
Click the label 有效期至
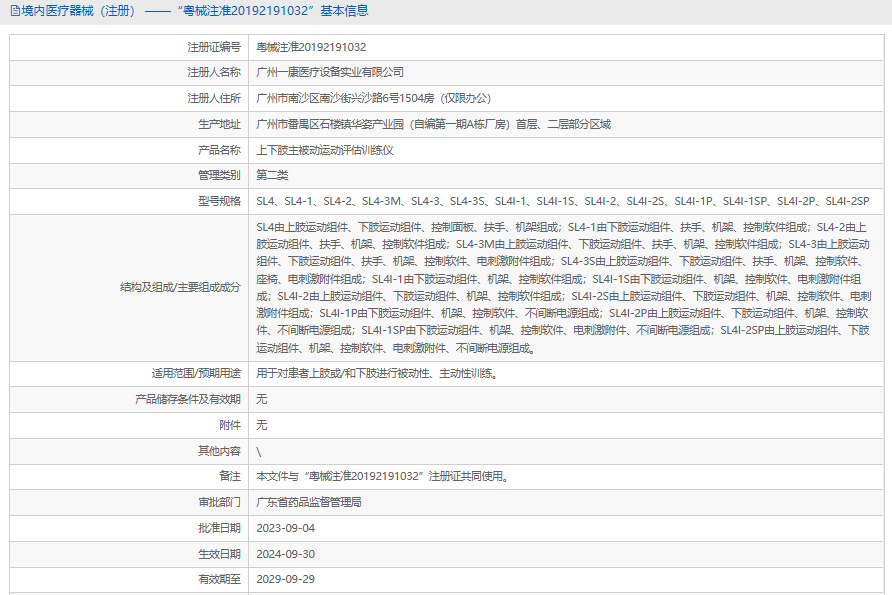219,579
